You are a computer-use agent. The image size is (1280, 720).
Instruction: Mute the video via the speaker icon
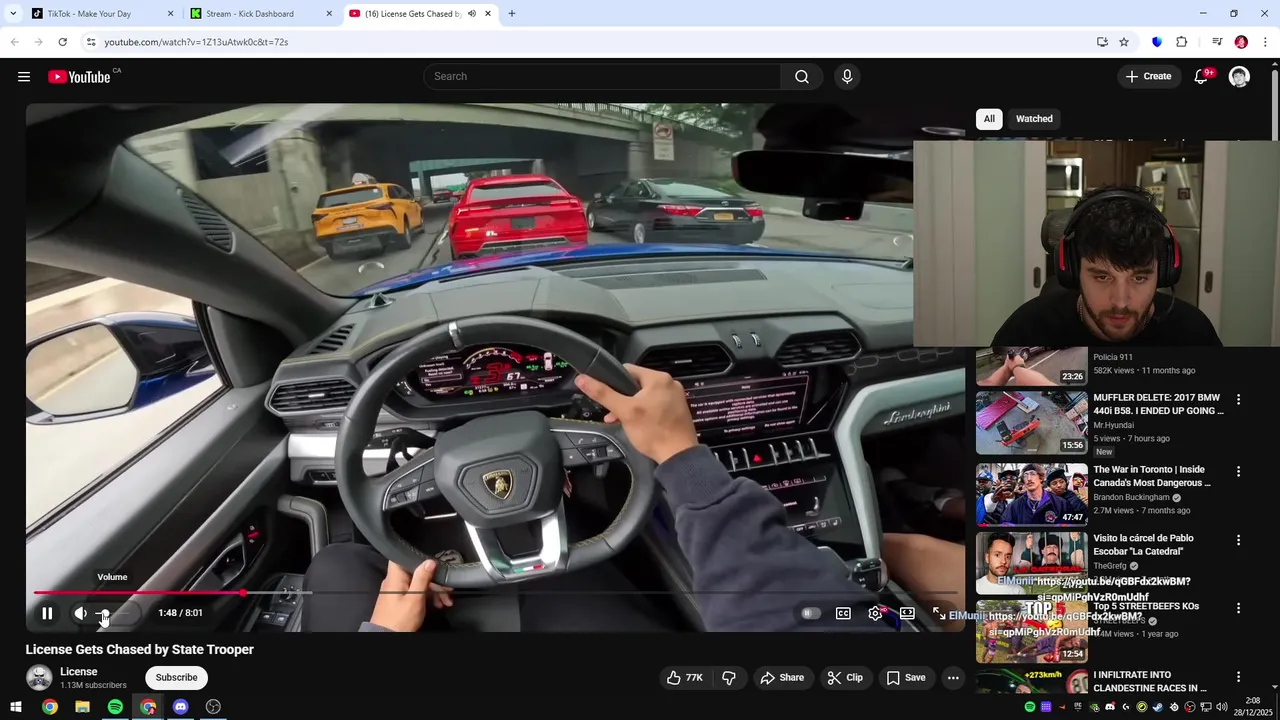[x=80, y=613]
